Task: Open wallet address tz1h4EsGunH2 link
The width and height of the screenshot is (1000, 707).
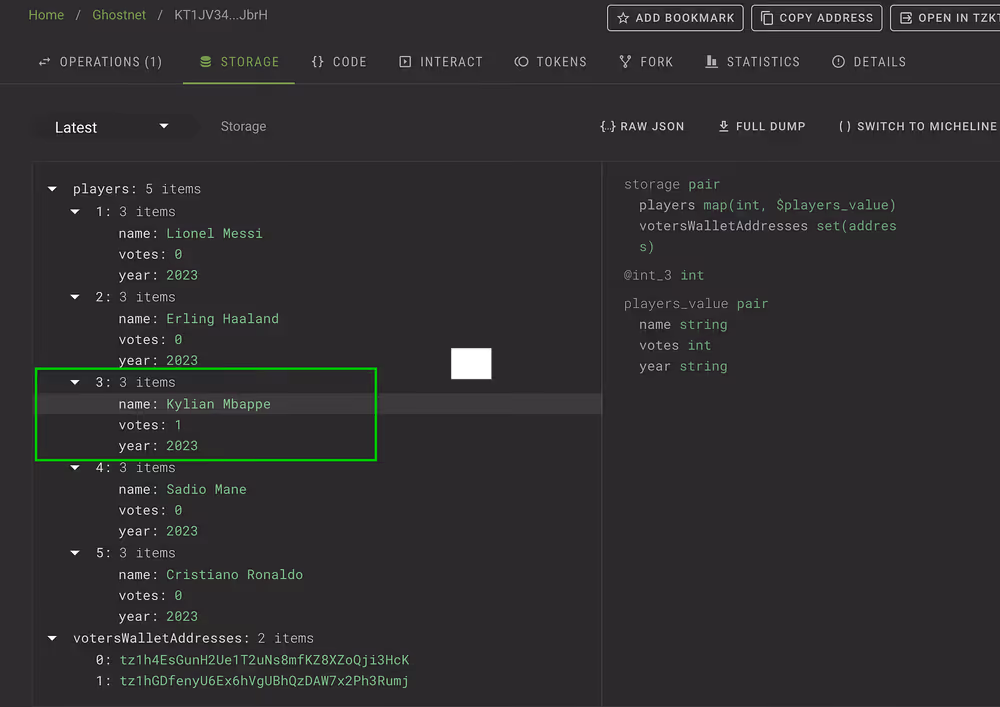Action: [264, 660]
